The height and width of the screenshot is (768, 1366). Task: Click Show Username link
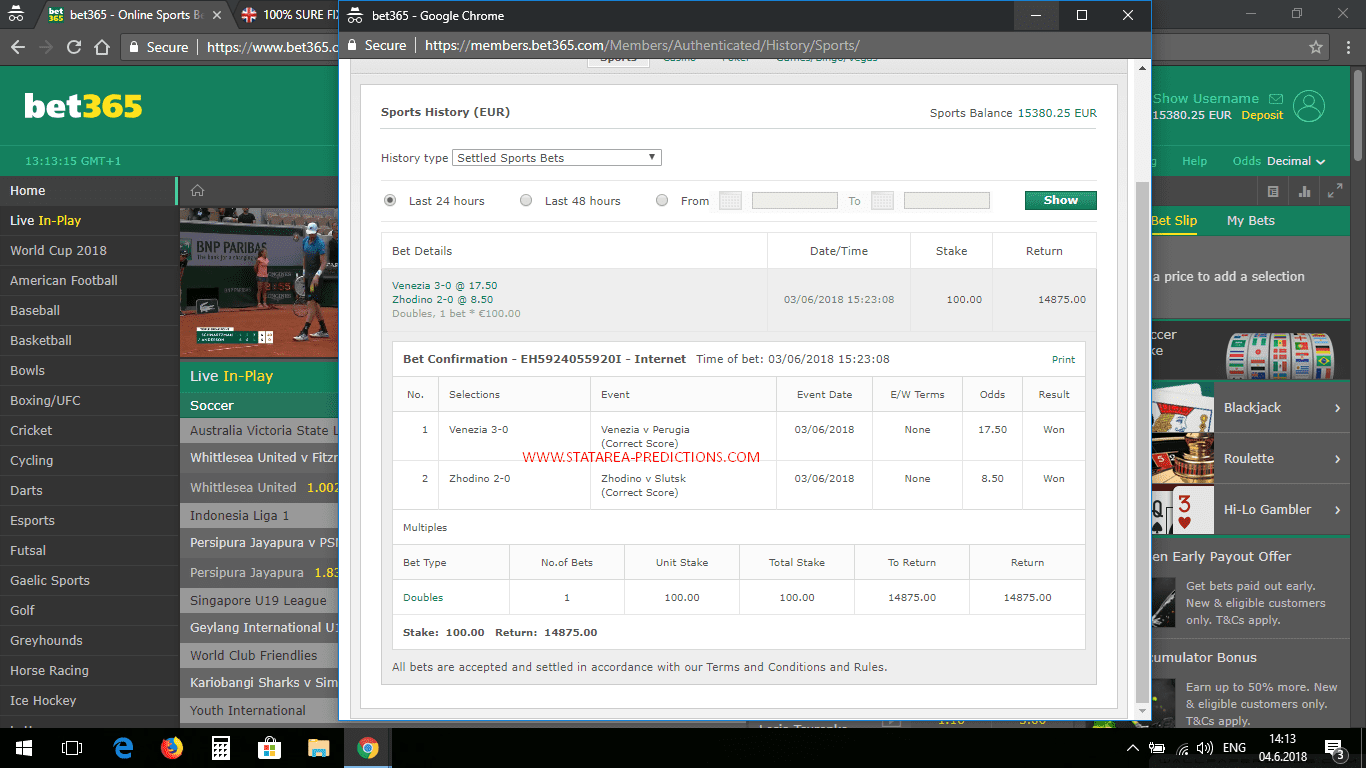[x=1206, y=98]
